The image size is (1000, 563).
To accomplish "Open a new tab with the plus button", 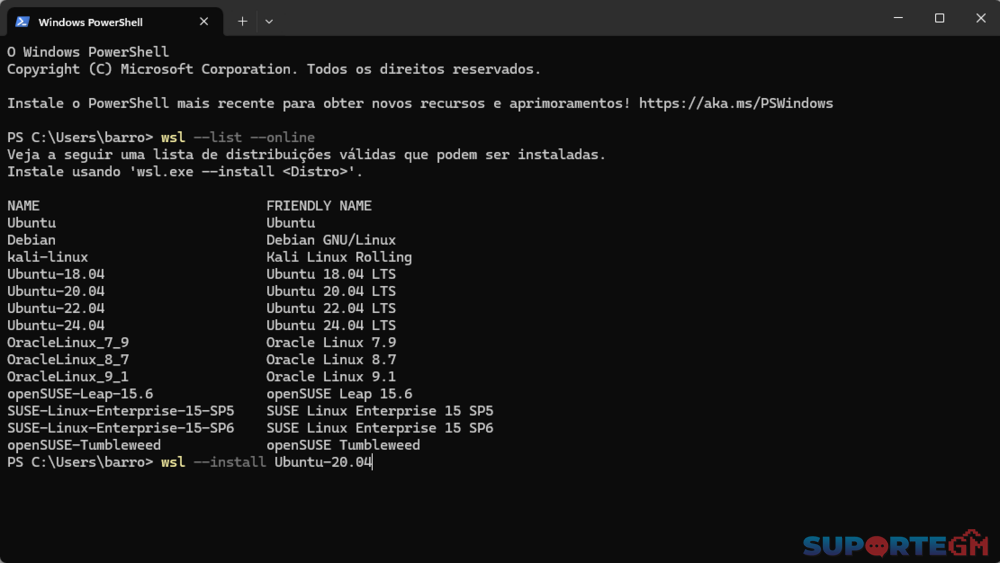I will click(242, 21).
